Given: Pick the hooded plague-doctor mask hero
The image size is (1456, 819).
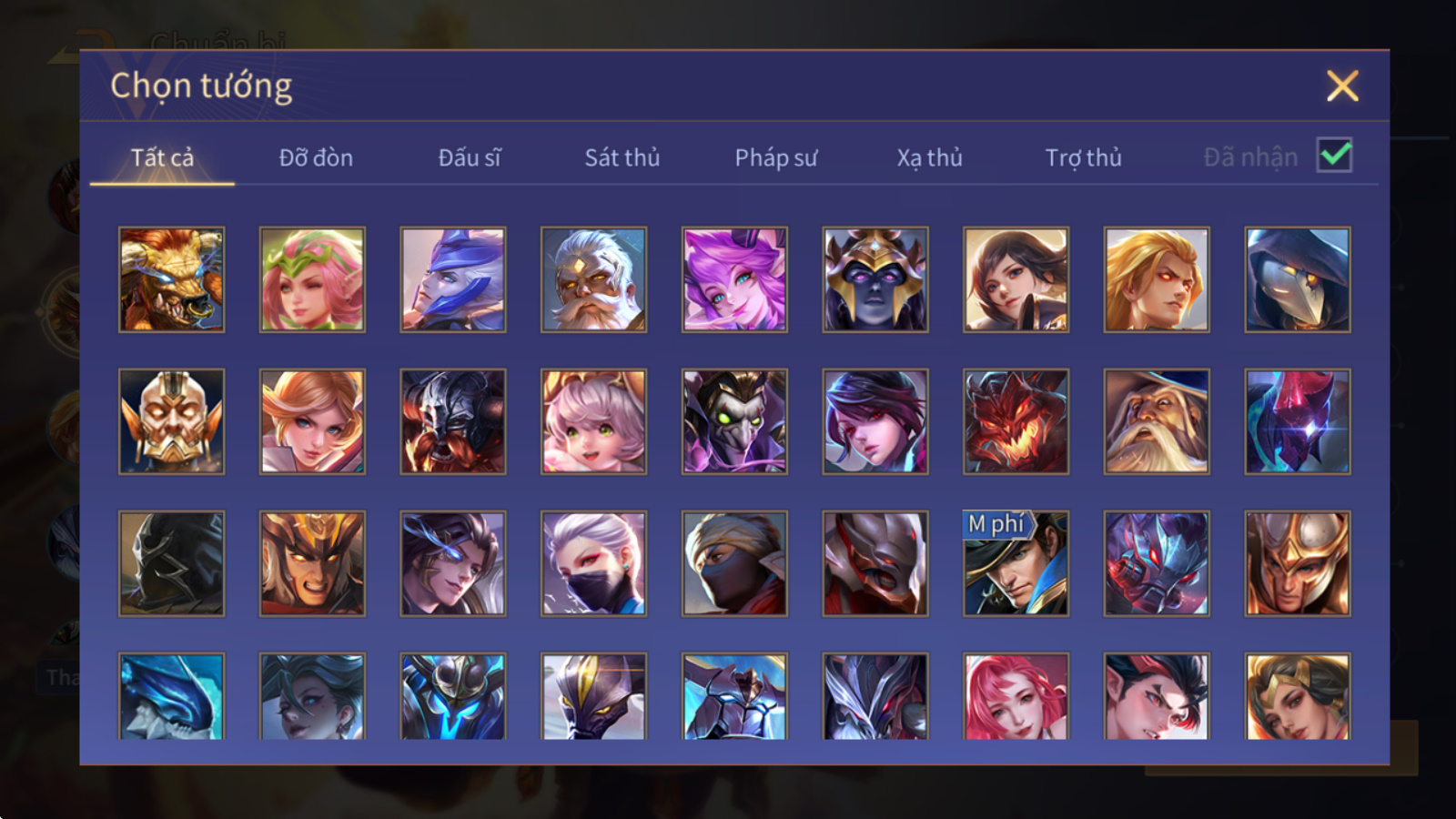Looking at the screenshot, I should coord(1298,279).
